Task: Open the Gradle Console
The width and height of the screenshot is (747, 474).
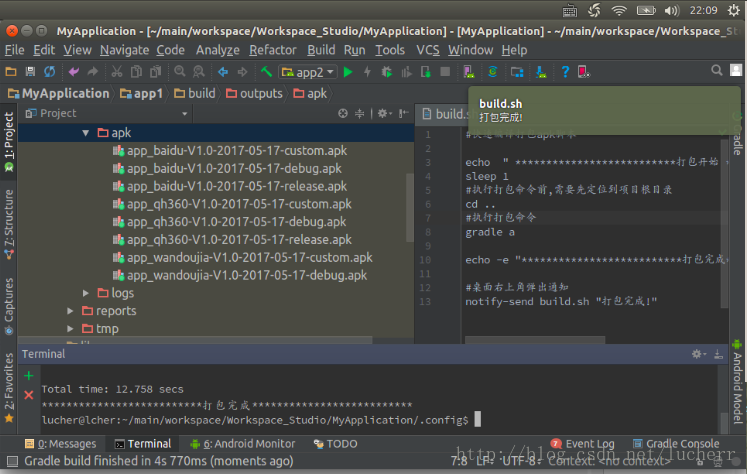Action: (x=676, y=444)
